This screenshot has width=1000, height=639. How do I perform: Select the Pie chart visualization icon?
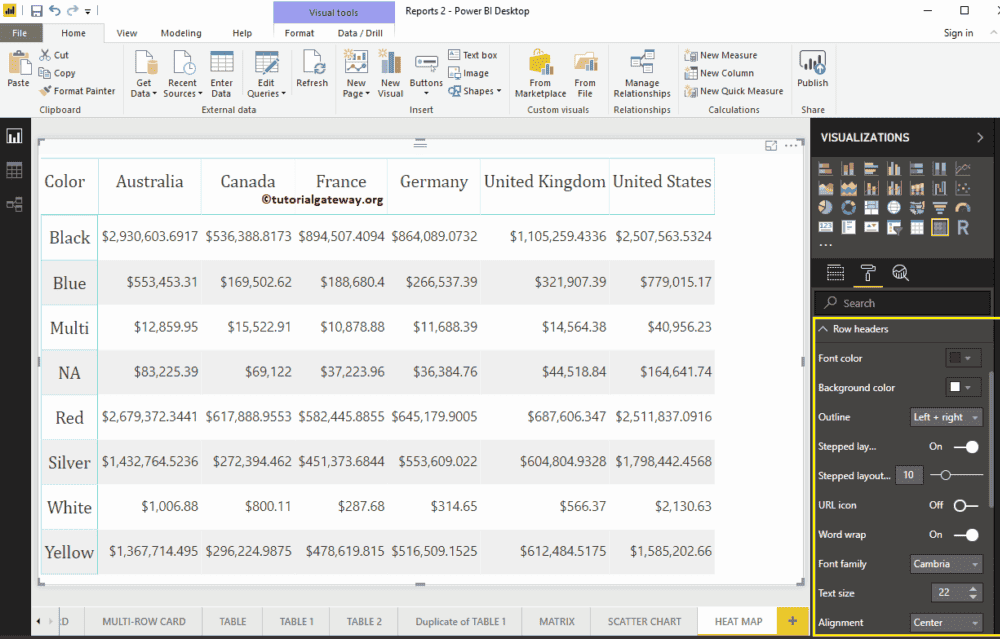point(825,207)
